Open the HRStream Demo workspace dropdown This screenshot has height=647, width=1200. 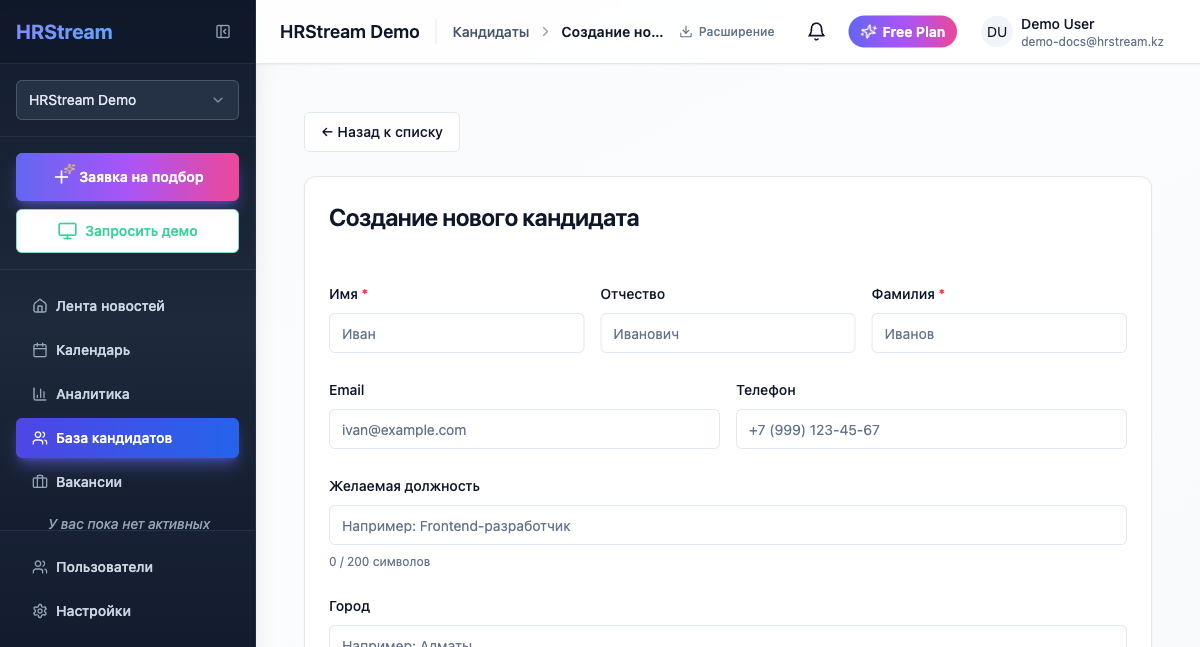click(x=127, y=100)
